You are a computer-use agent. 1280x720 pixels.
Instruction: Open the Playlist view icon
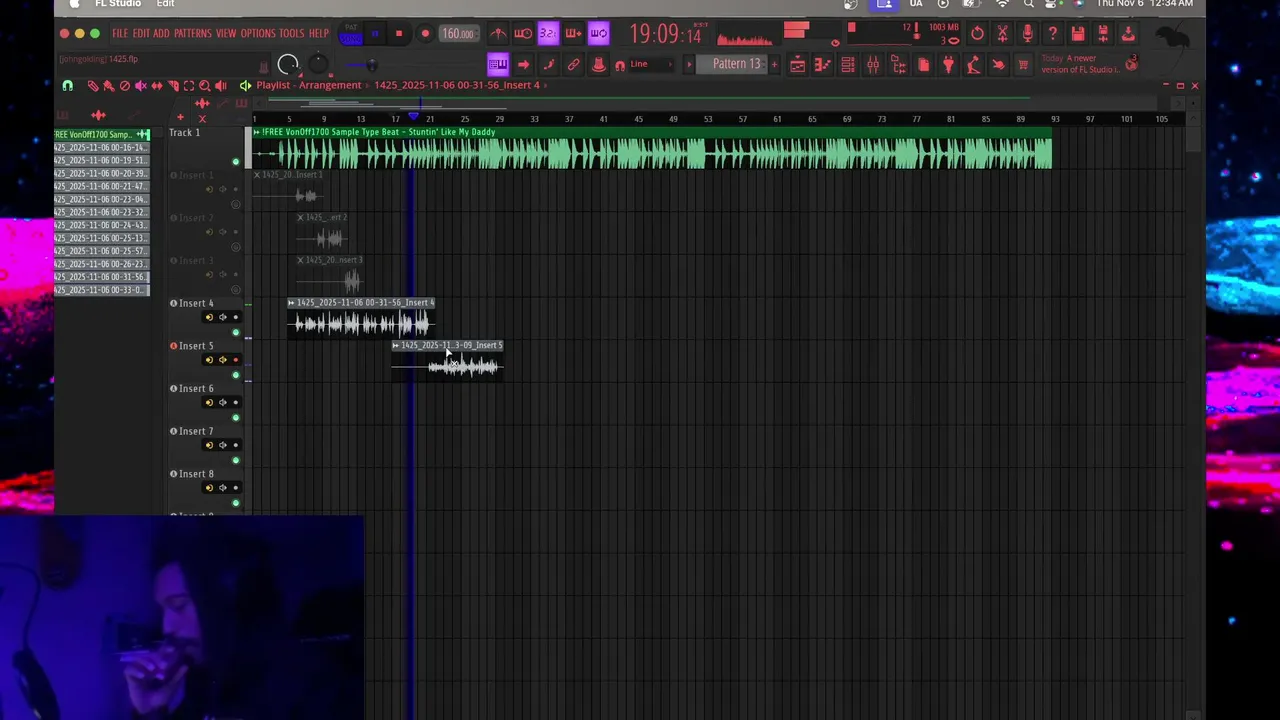pyautogui.click(x=797, y=65)
